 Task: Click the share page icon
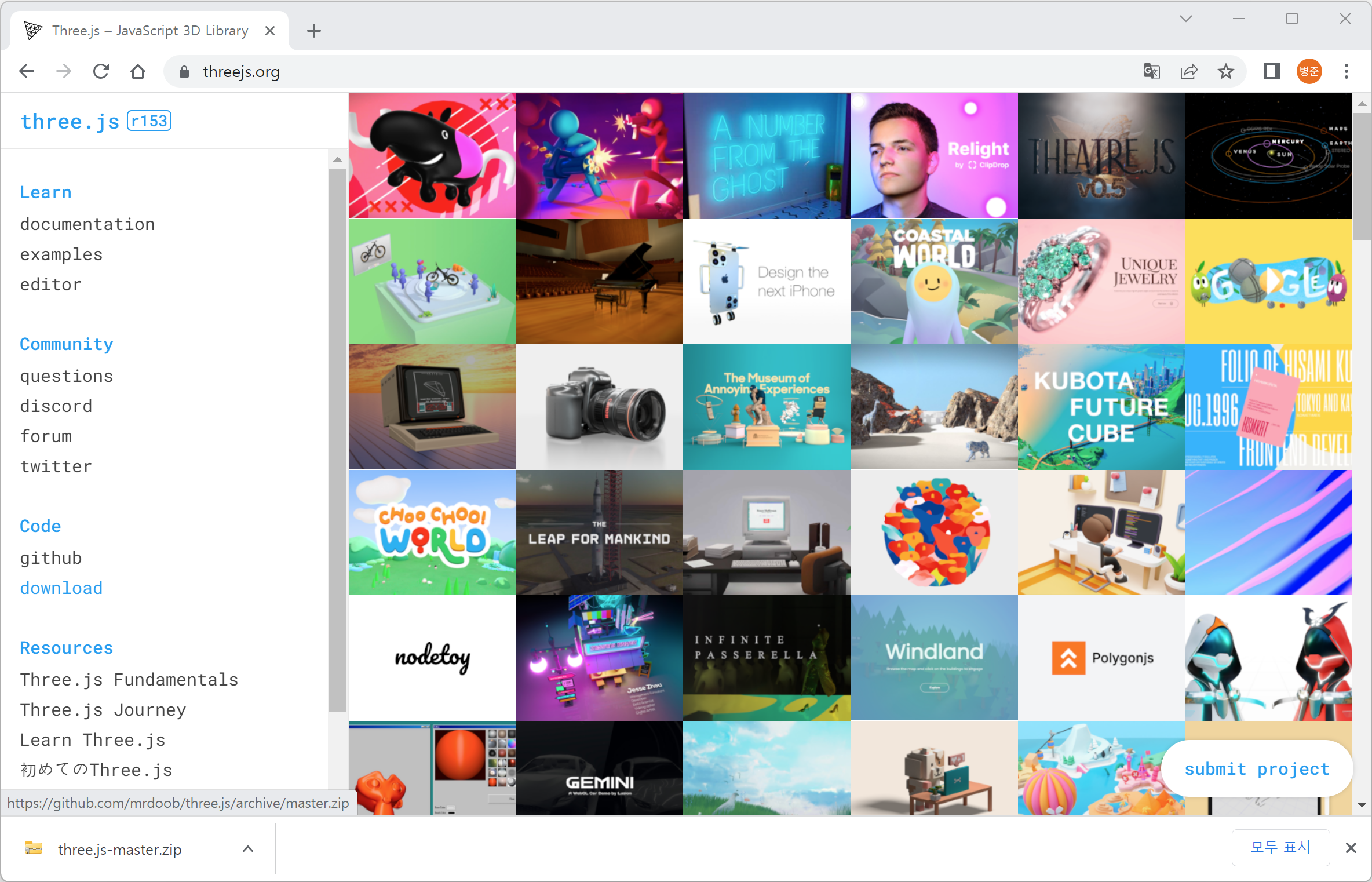pyautogui.click(x=1188, y=71)
